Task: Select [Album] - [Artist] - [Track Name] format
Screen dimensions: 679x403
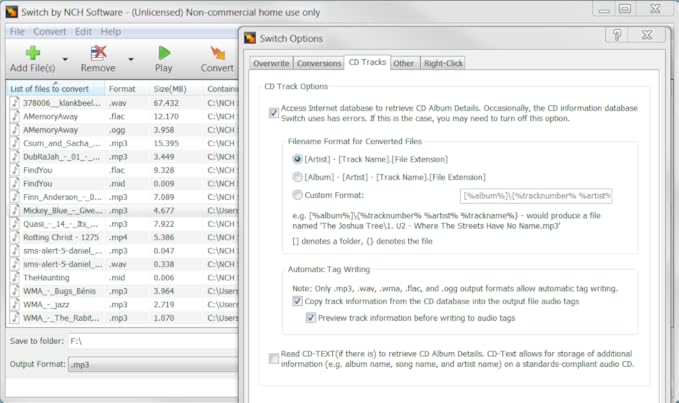Action: point(297,177)
